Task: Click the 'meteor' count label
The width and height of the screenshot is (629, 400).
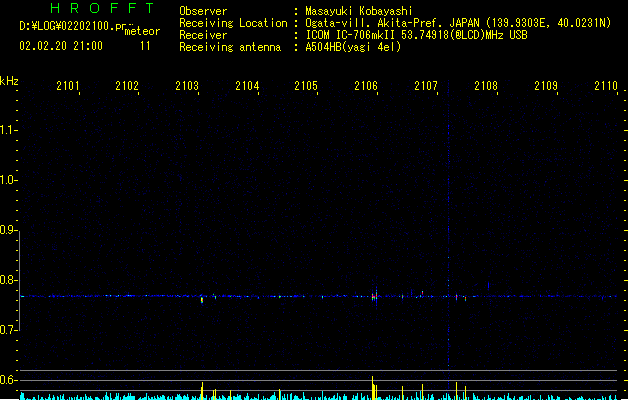Action: (x=142, y=31)
